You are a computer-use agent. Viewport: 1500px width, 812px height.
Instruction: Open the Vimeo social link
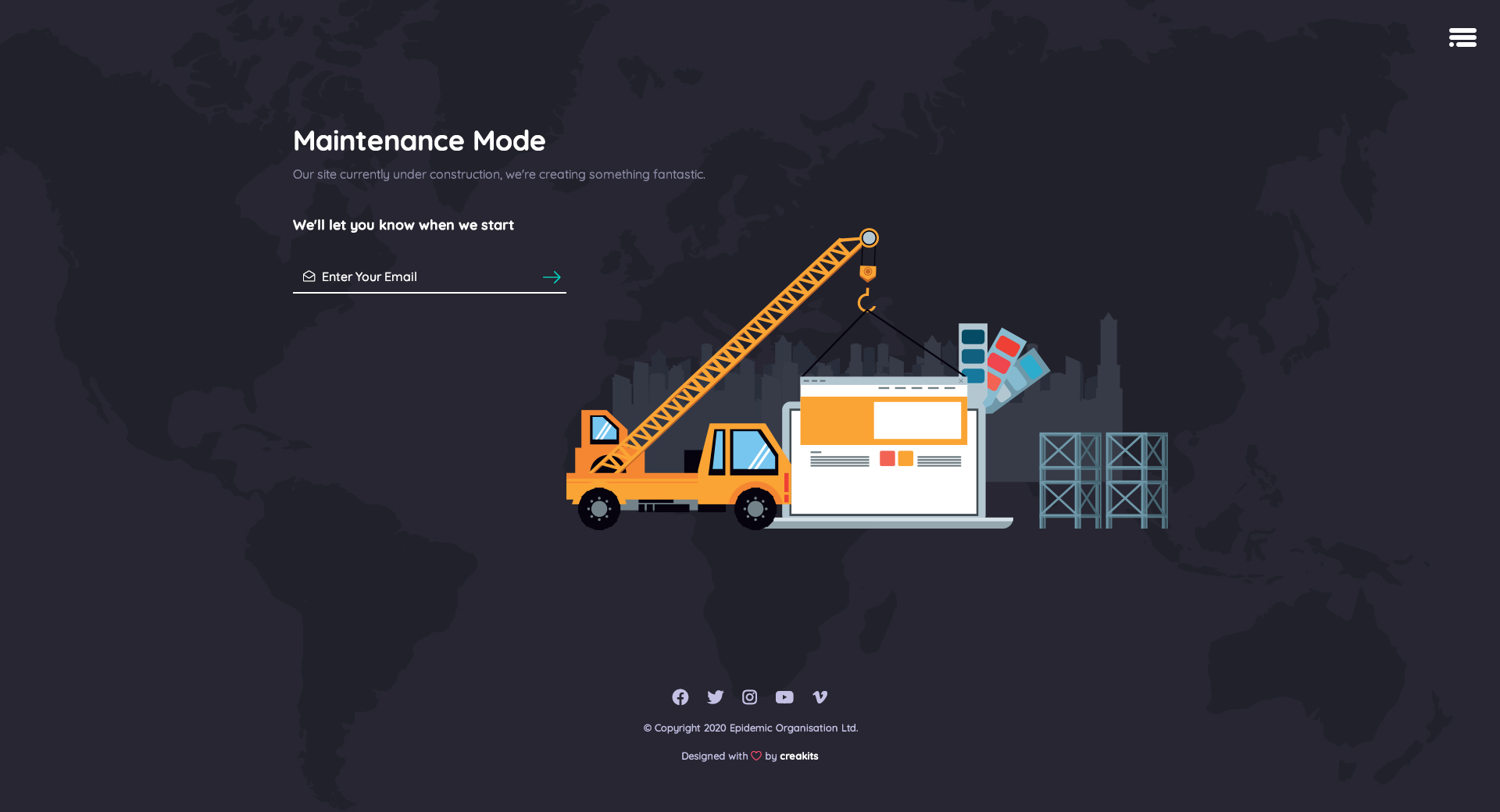tap(820, 697)
